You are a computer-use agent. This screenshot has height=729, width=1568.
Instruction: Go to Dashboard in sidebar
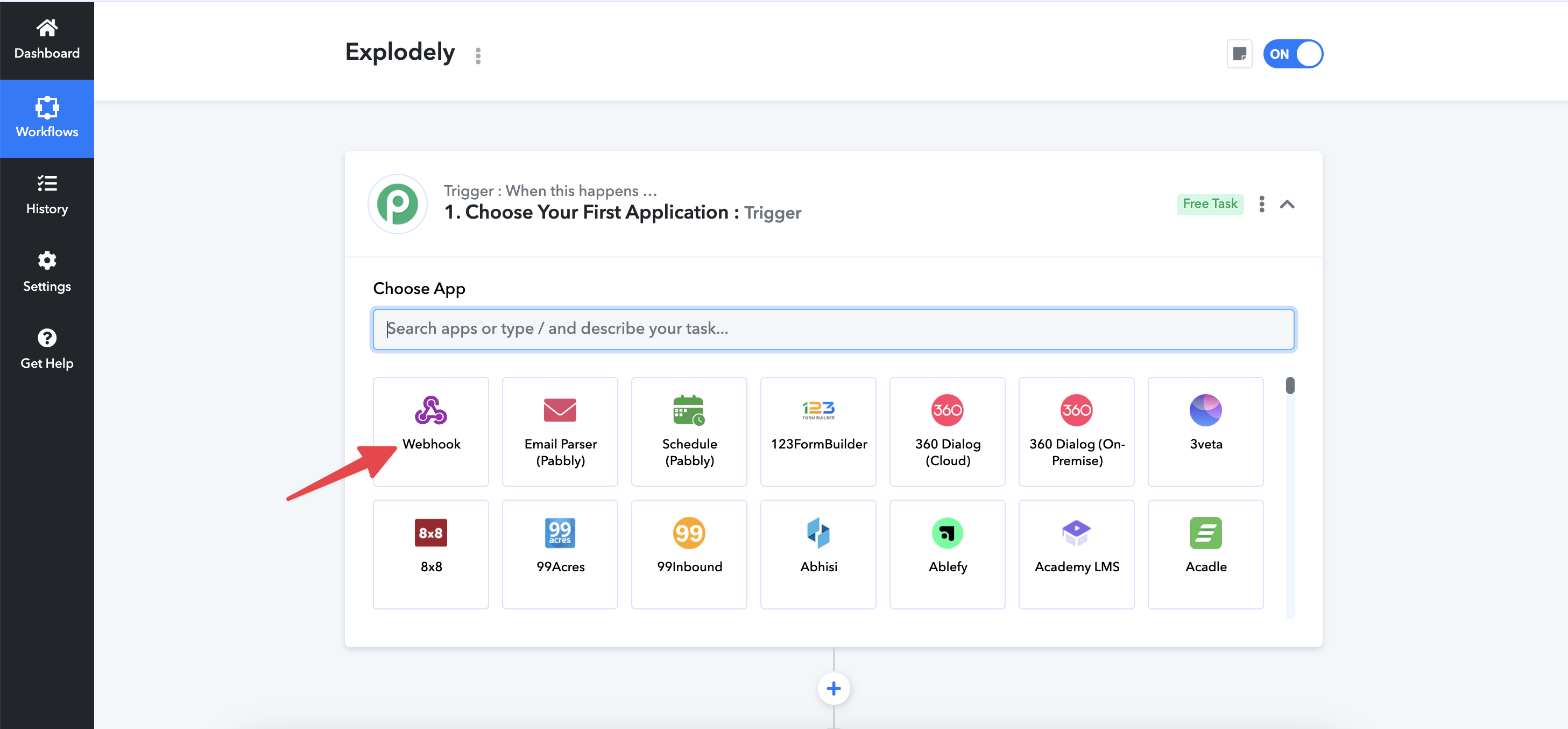click(47, 40)
